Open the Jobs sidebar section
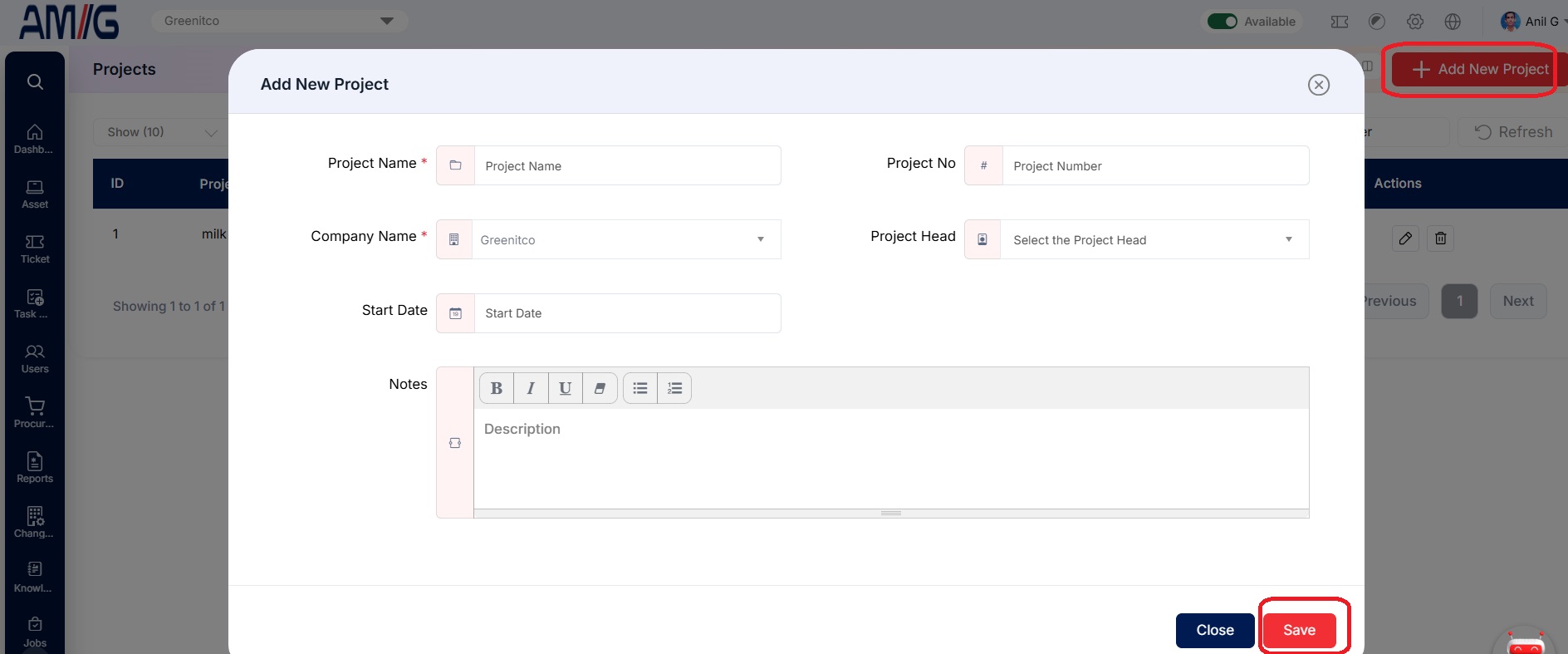This screenshot has height=654, width=1568. click(34, 632)
